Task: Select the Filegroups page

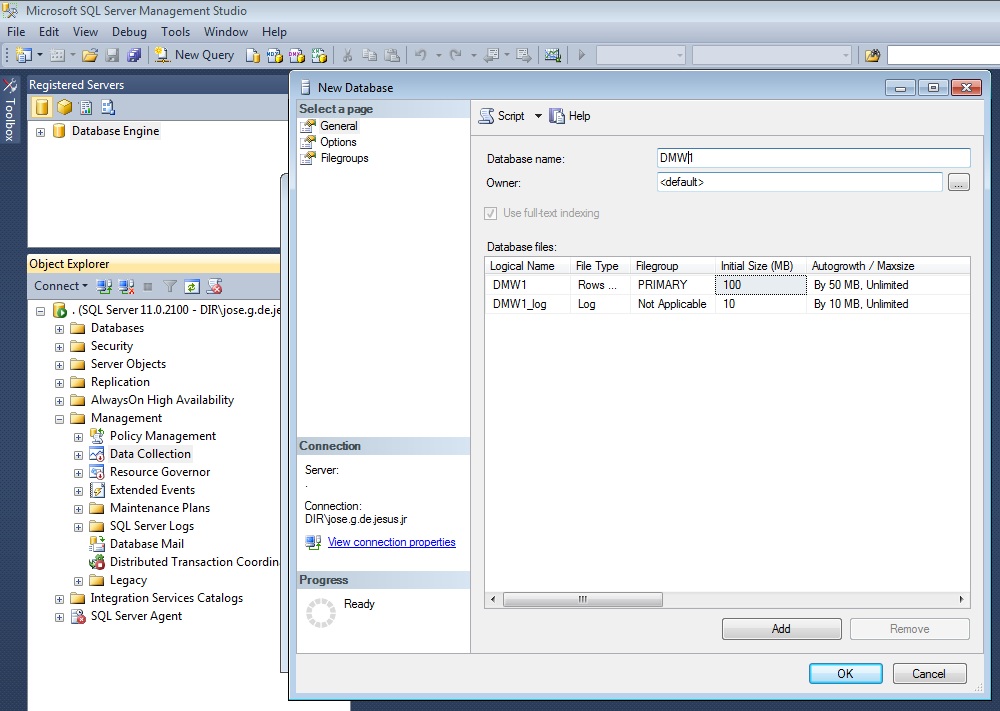Action: [344, 158]
